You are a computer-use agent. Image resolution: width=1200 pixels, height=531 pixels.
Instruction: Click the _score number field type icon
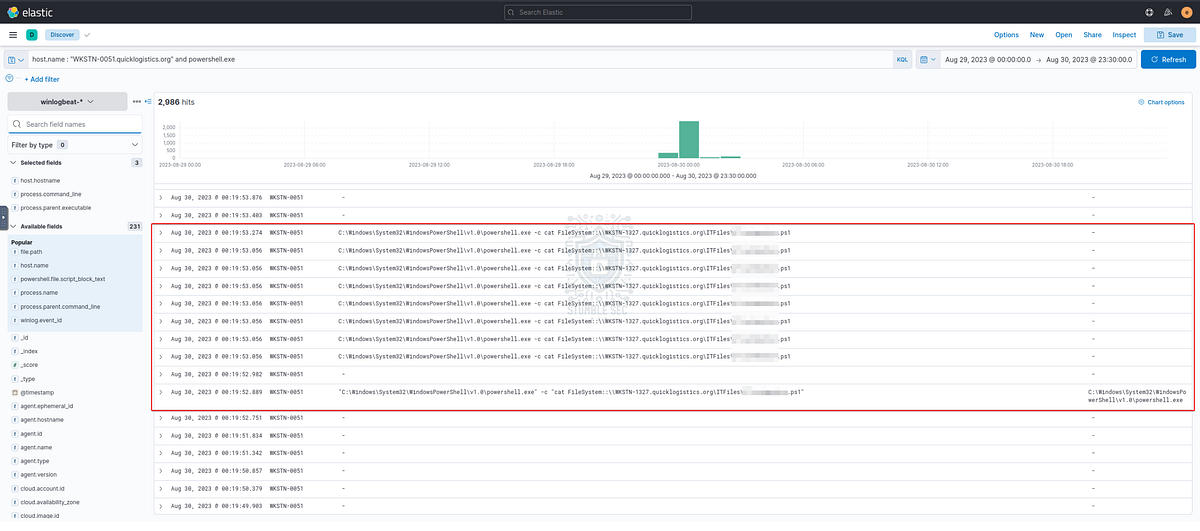pos(14,366)
